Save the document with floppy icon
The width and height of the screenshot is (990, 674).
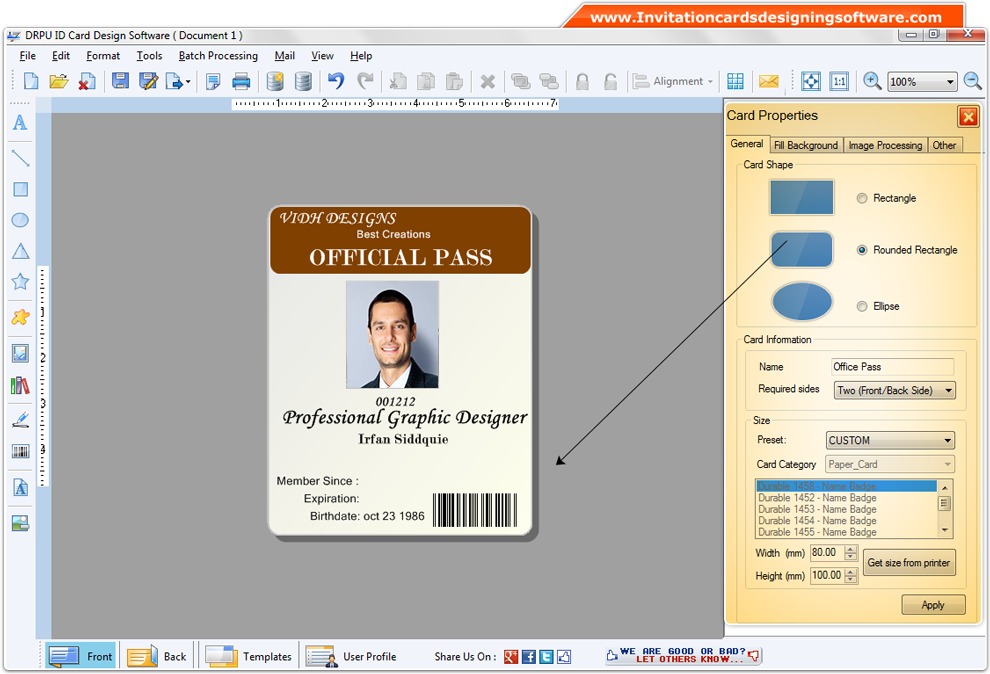pyautogui.click(x=120, y=81)
